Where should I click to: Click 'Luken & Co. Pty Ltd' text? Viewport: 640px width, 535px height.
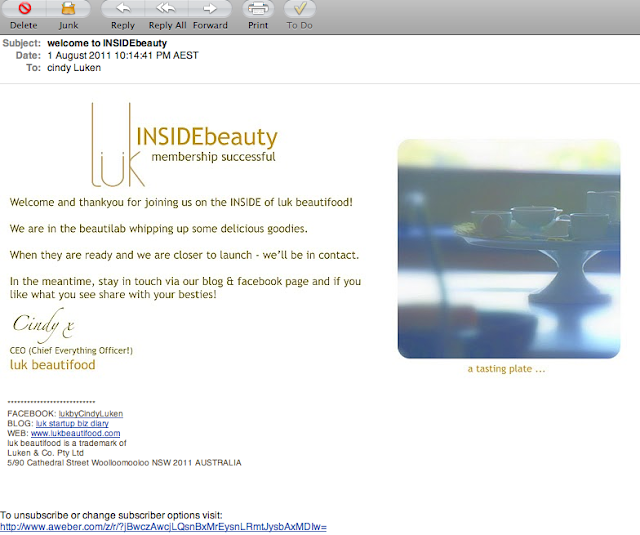[x=45, y=453]
